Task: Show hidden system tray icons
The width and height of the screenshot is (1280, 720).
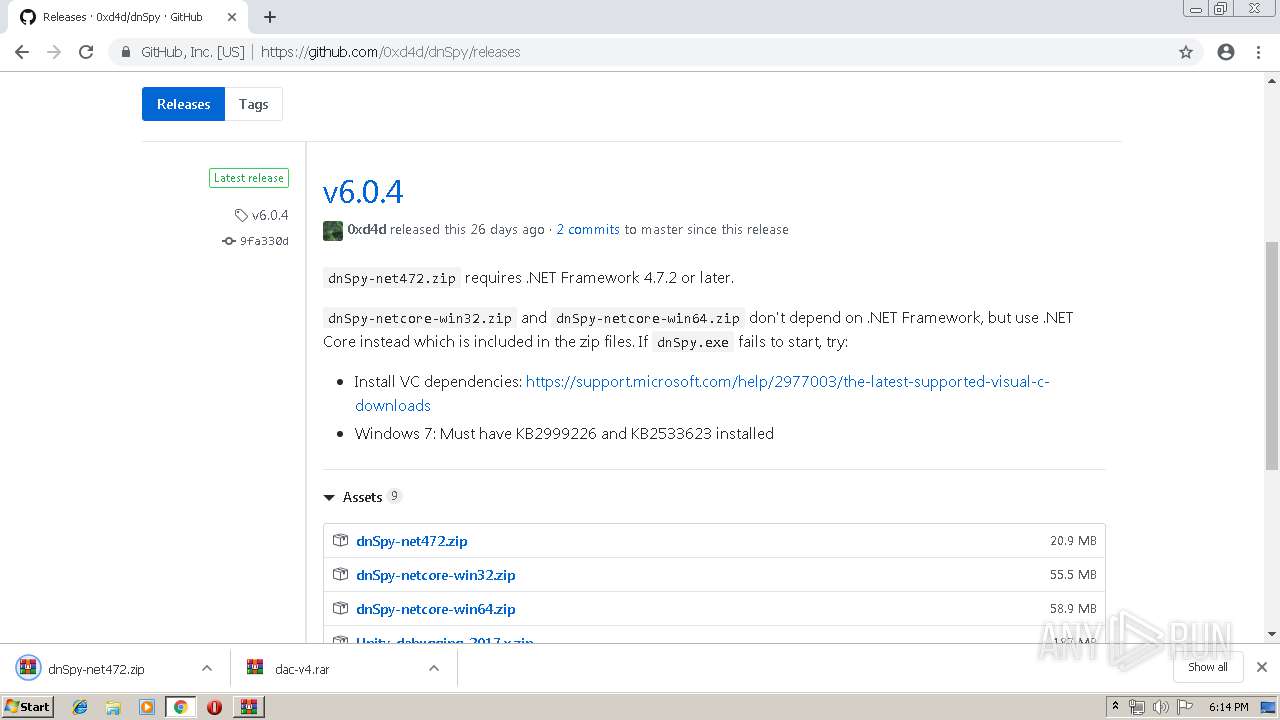Action: (x=1116, y=707)
